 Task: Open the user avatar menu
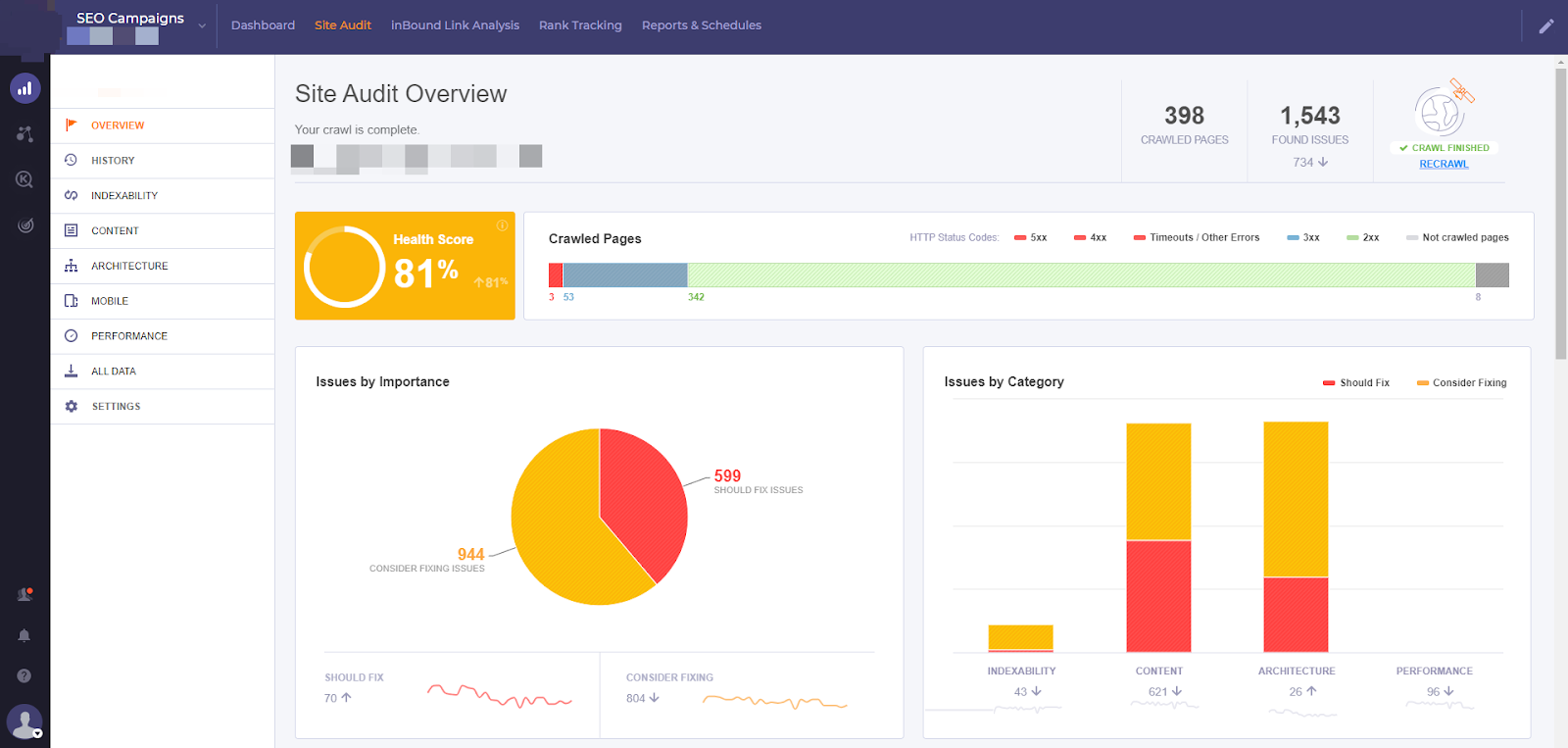[24, 722]
